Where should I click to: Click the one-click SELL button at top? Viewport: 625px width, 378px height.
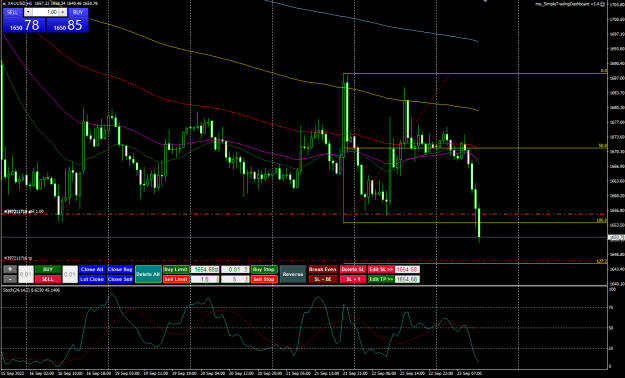tap(13, 12)
